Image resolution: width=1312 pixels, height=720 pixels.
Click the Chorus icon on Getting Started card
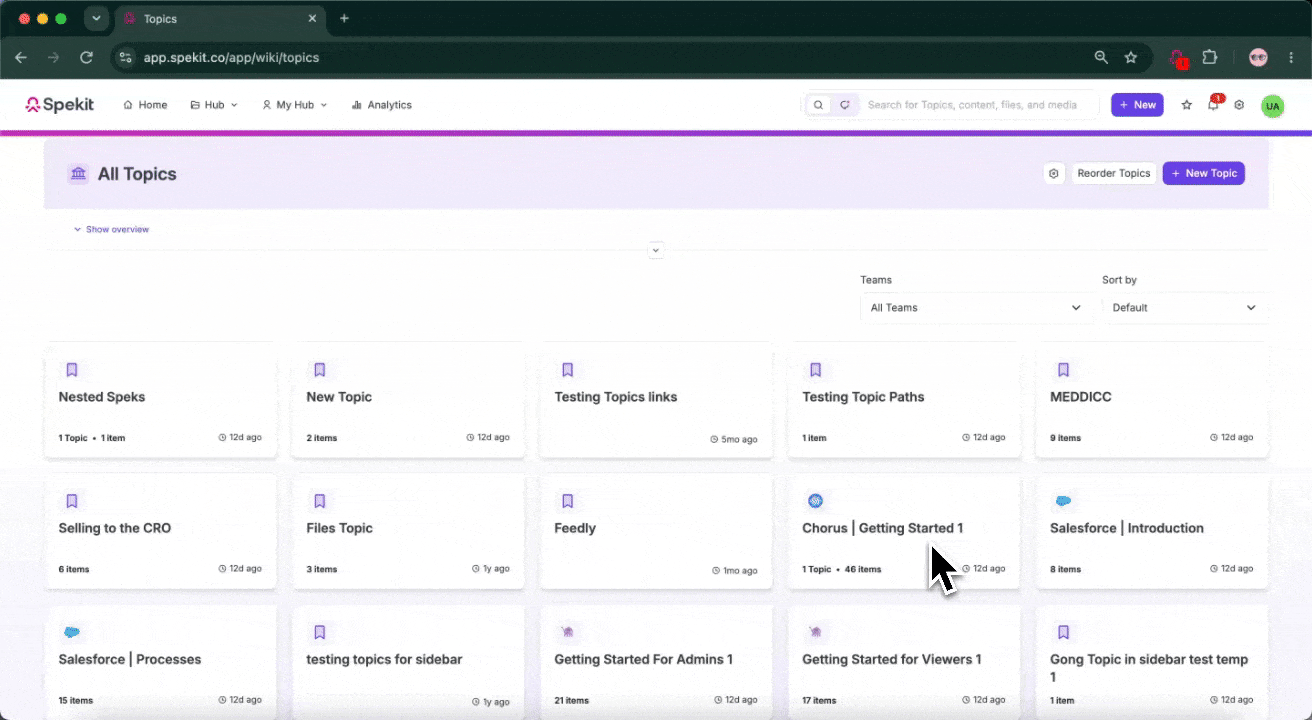816,501
